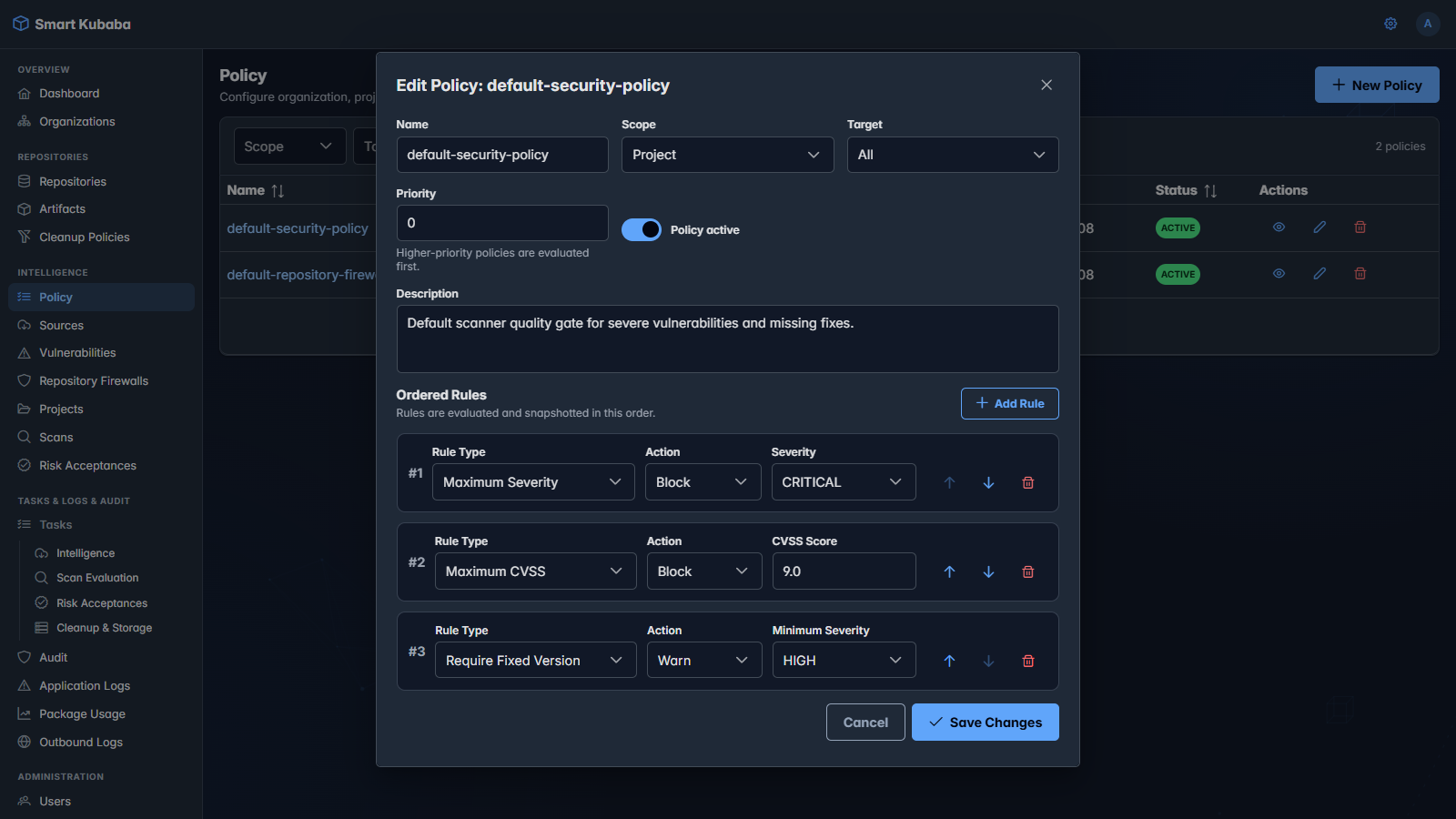Open Users in sidebar
The height and width of the screenshot is (819, 1456).
tap(101, 801)
